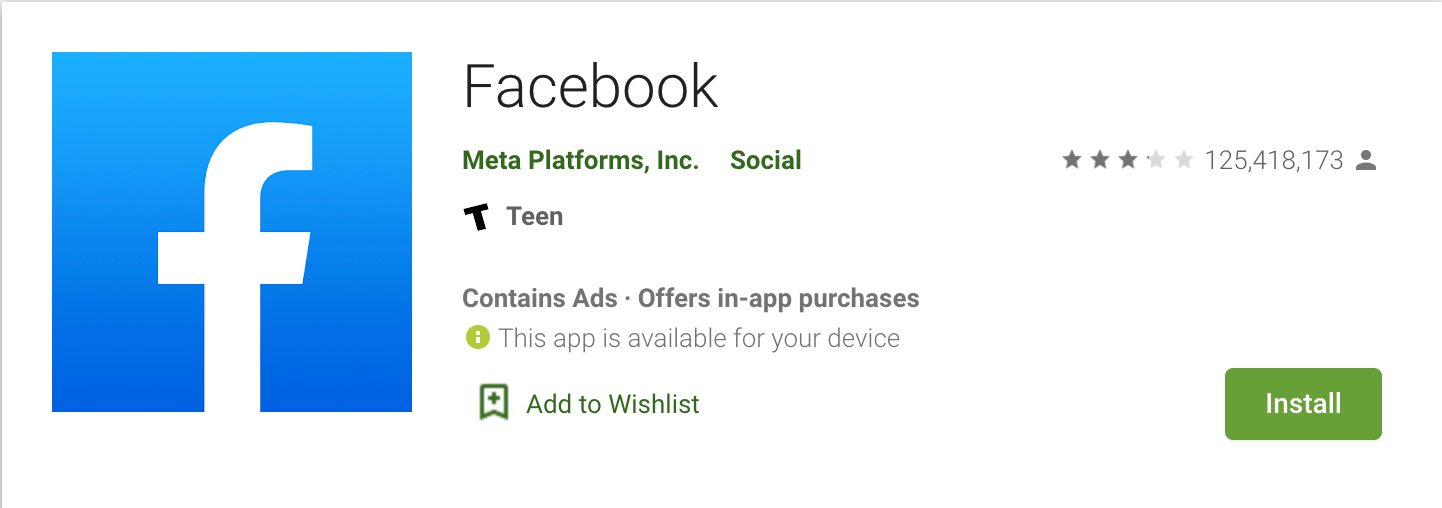1442x508 pixels.
Task: Select the Add to Wishlist text
Action: (x=613, y=404)
